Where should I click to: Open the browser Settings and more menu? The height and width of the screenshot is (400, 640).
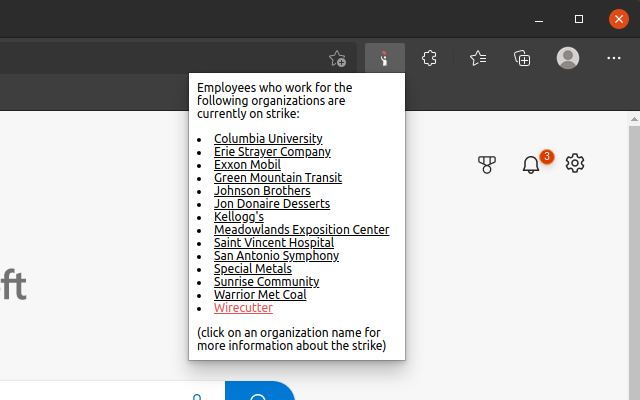point(613,58)
